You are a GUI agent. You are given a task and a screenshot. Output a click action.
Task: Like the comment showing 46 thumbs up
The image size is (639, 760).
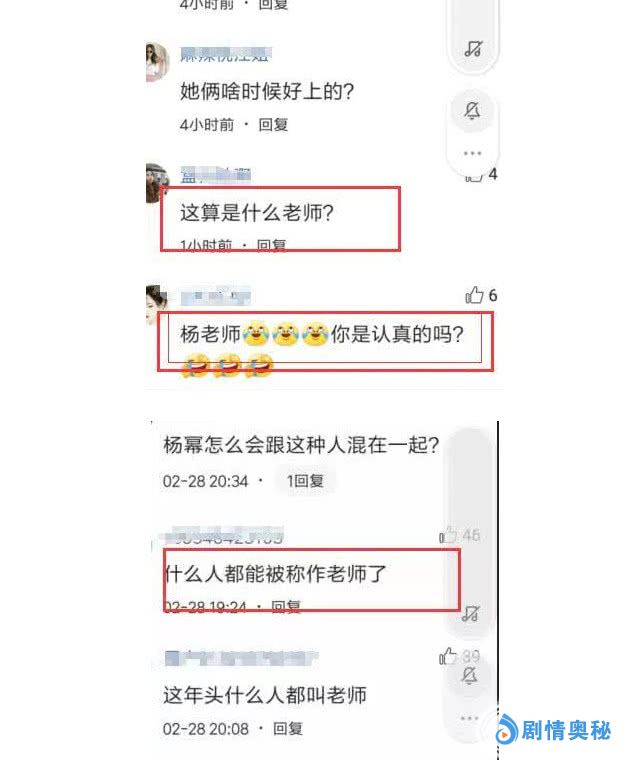click(x=448, y=535)
